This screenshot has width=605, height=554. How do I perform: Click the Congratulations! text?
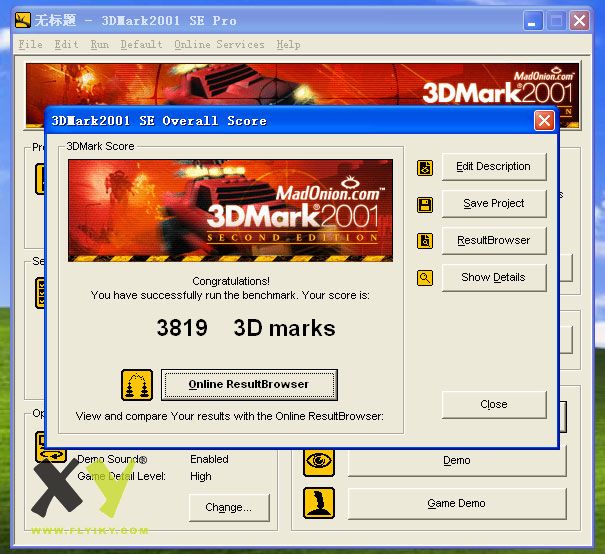click(x=231, y=281)
